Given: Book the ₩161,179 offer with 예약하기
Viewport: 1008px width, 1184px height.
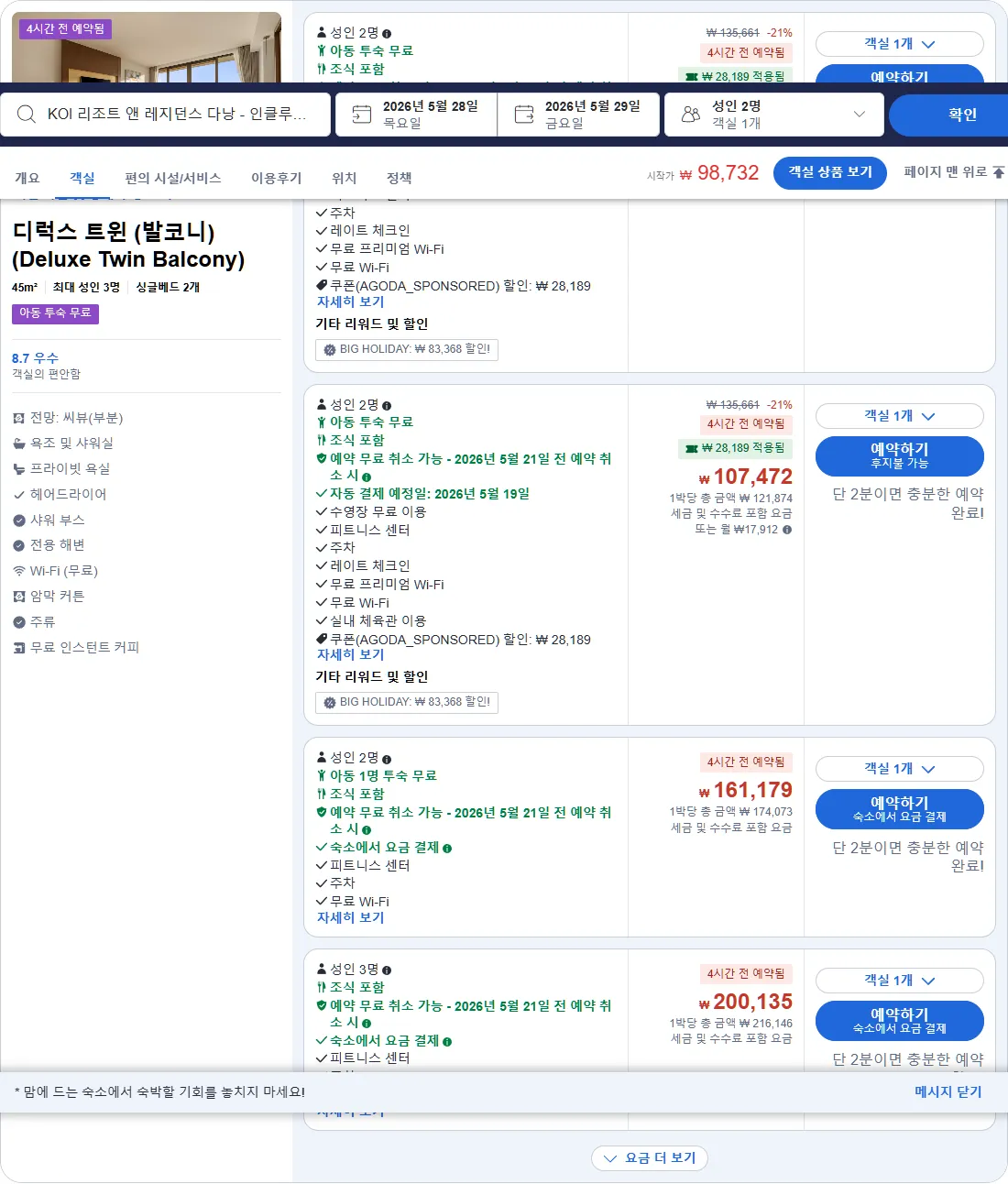Looking at the screenshot, I should tap(900, 809).
